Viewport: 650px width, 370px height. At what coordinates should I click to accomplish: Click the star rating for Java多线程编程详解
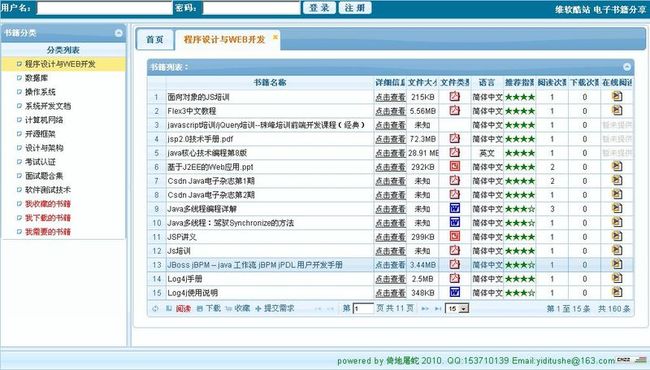[x=519, y=209]
